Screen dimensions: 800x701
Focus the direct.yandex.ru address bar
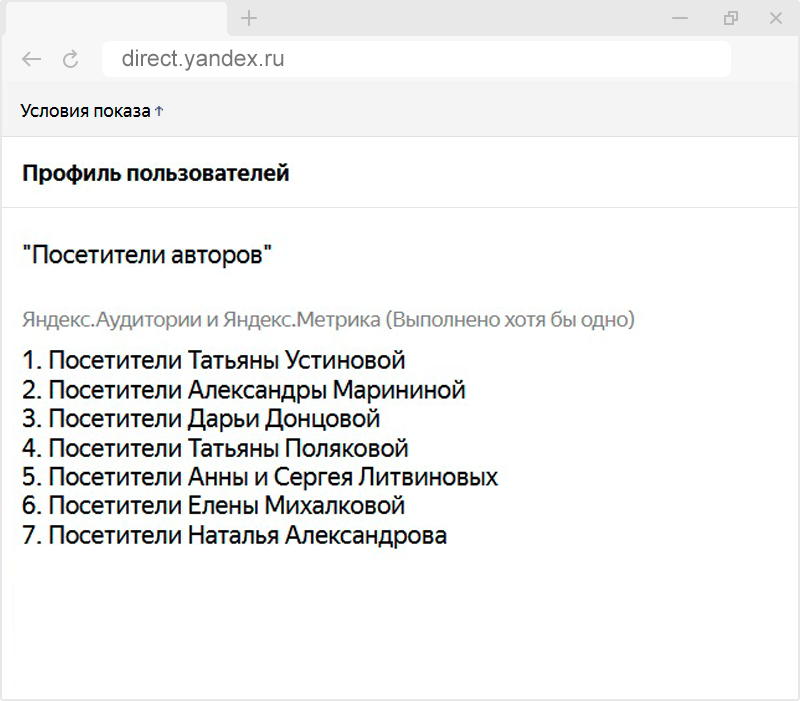pos(416,59)
